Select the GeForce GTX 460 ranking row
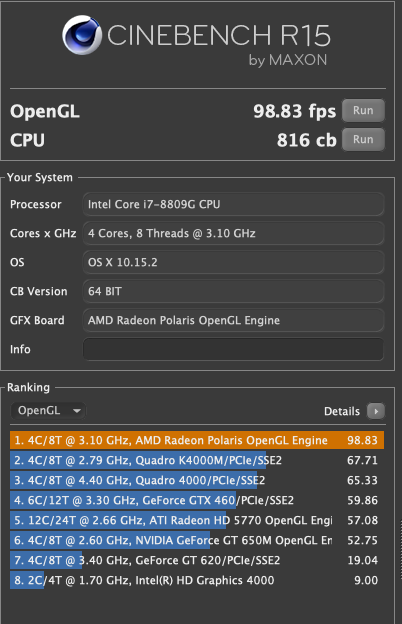402x624 pixels. [x=197, y=500]
